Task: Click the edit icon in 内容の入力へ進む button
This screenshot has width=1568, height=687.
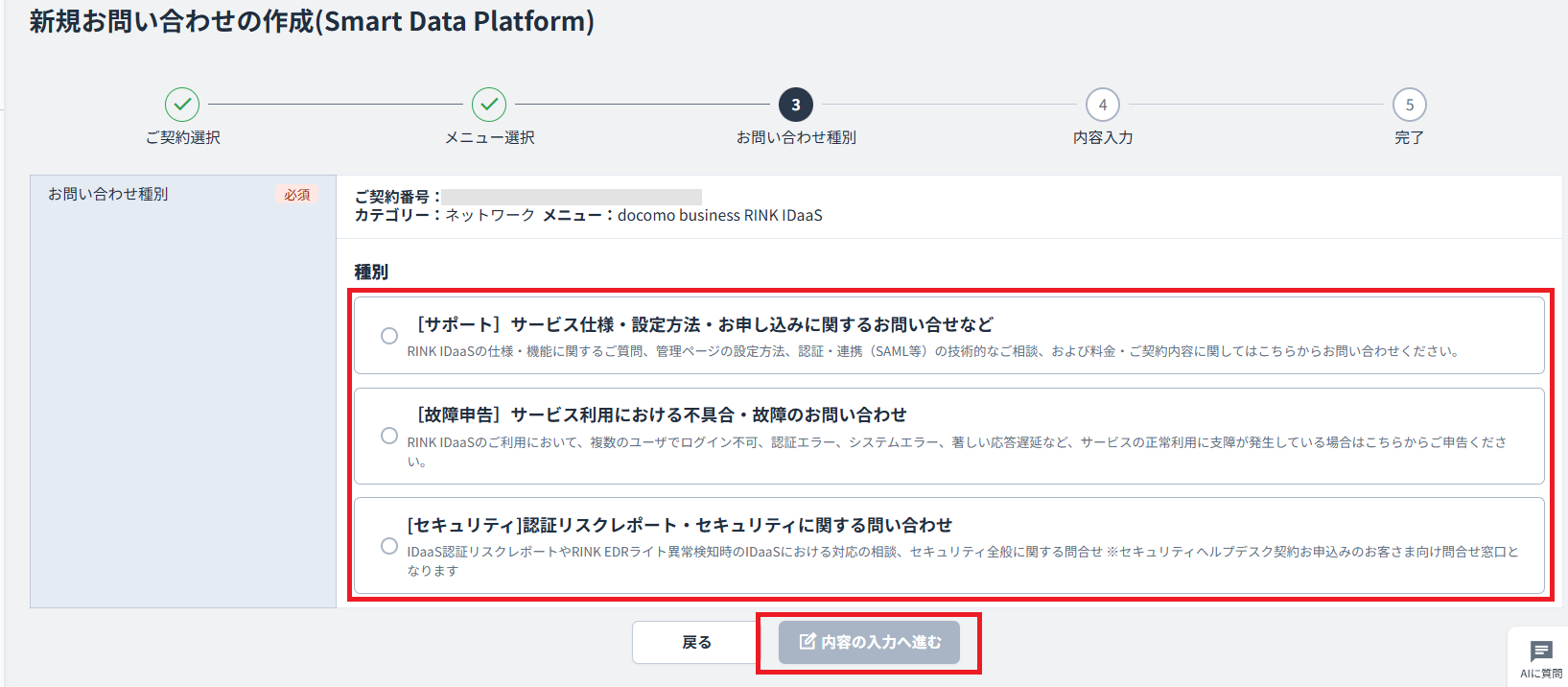Action: point(807,641)
